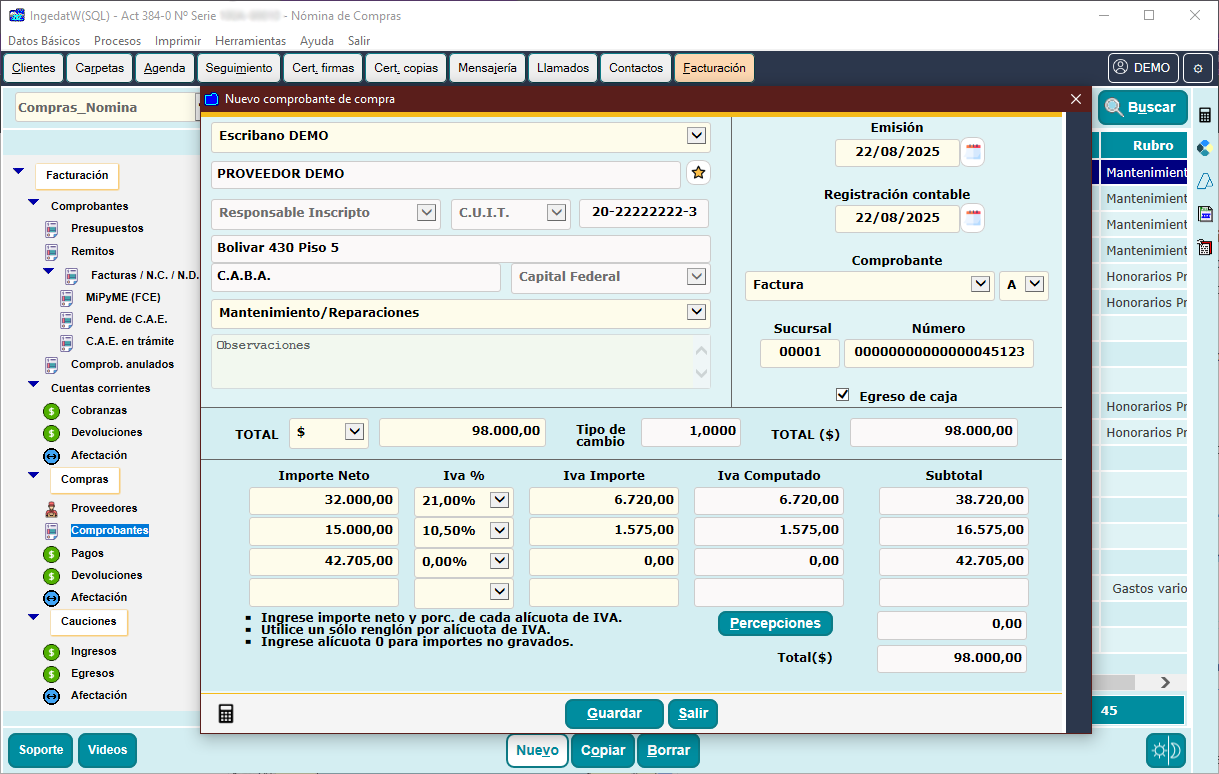
Task: Click the Pend. de C.A.E. icon
Action: 66,320
